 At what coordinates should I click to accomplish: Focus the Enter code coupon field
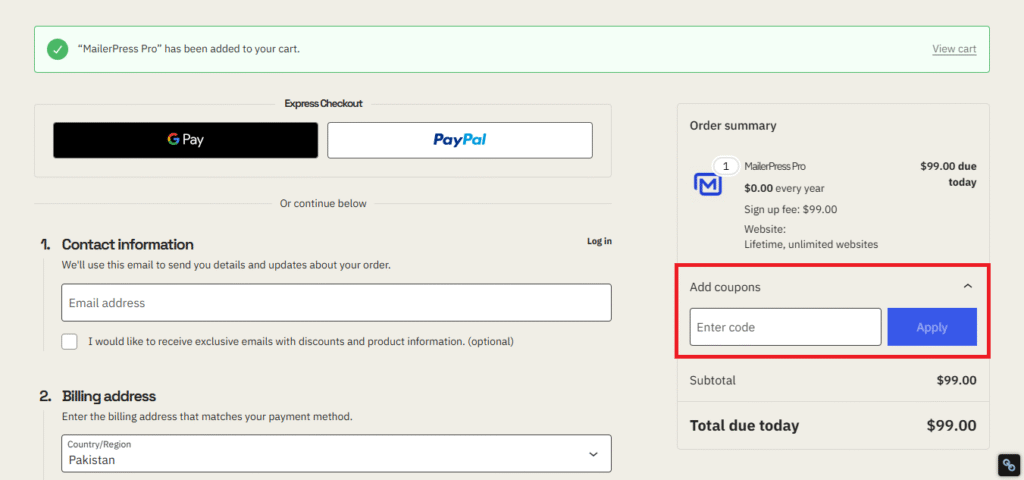(x=785, y=327)
